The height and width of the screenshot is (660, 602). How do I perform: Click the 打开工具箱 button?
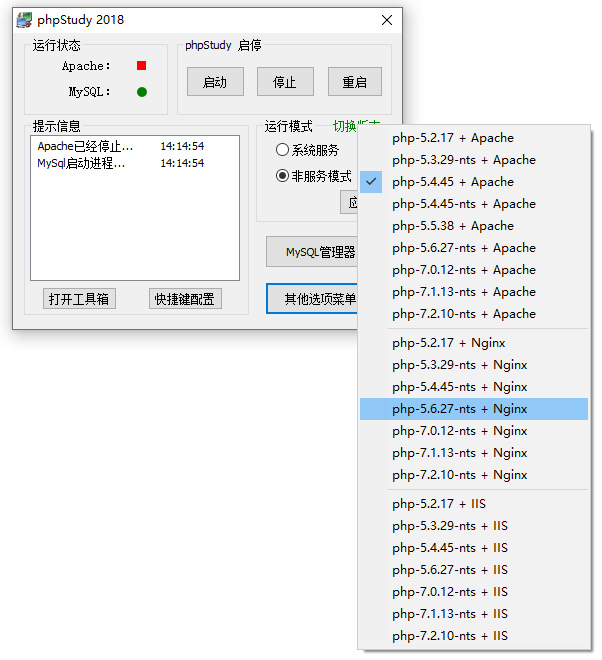(79, 299)
